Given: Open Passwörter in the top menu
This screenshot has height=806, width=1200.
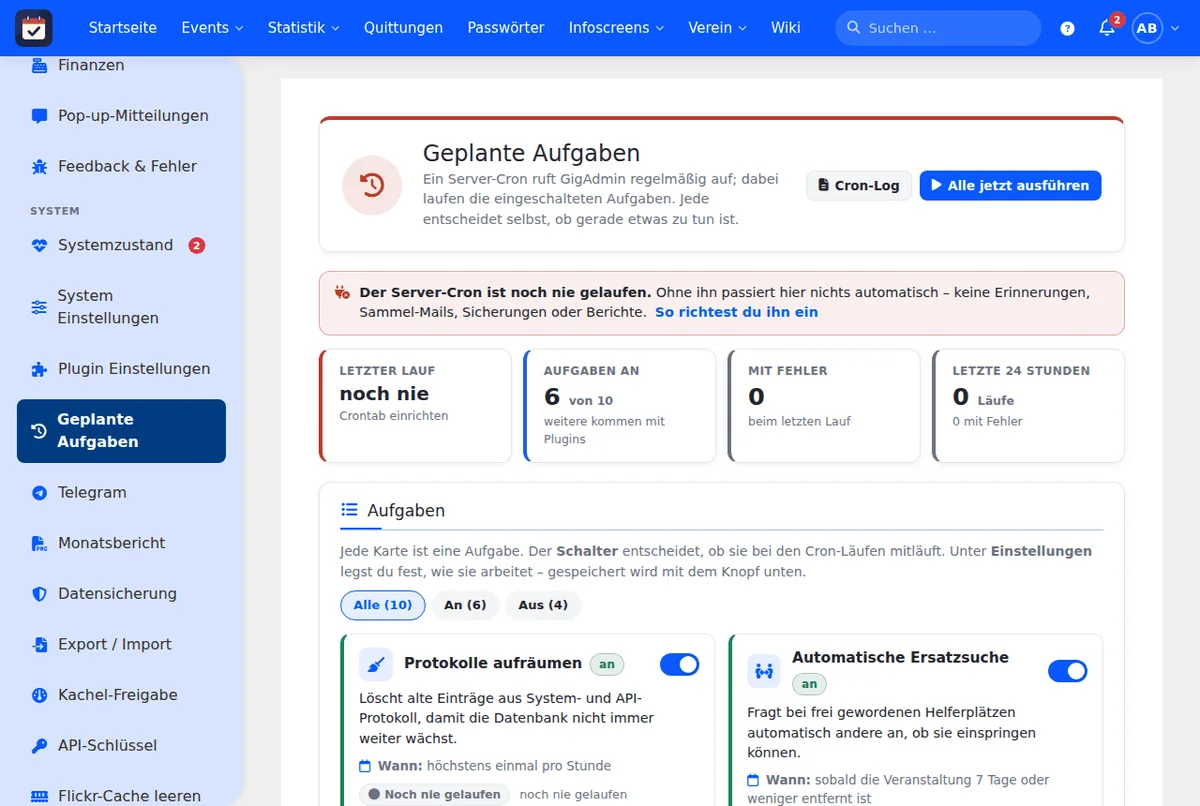Looking at the screenshot, I should pyautogui.click(x=506, y=28).
